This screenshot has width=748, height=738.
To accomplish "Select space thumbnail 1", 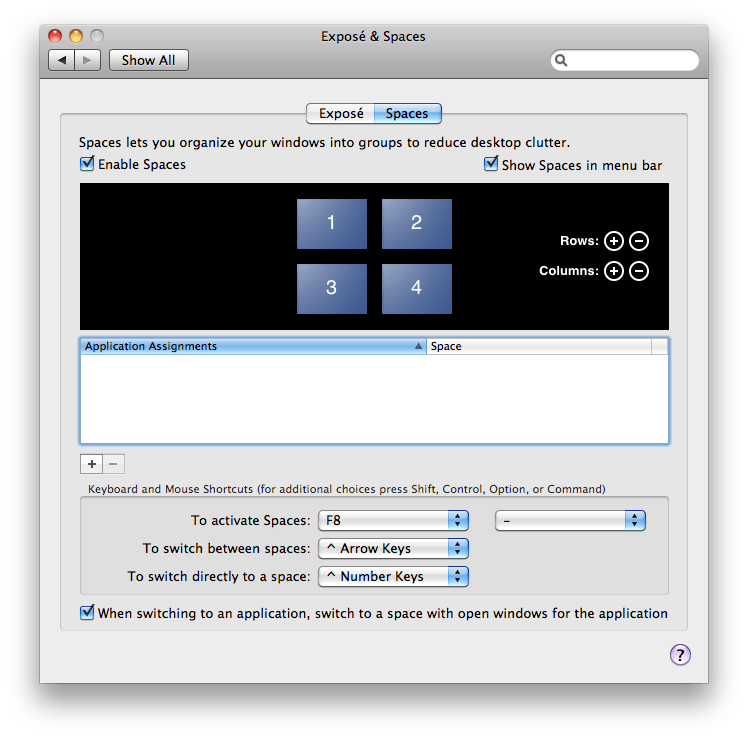I will click(332, 224).
